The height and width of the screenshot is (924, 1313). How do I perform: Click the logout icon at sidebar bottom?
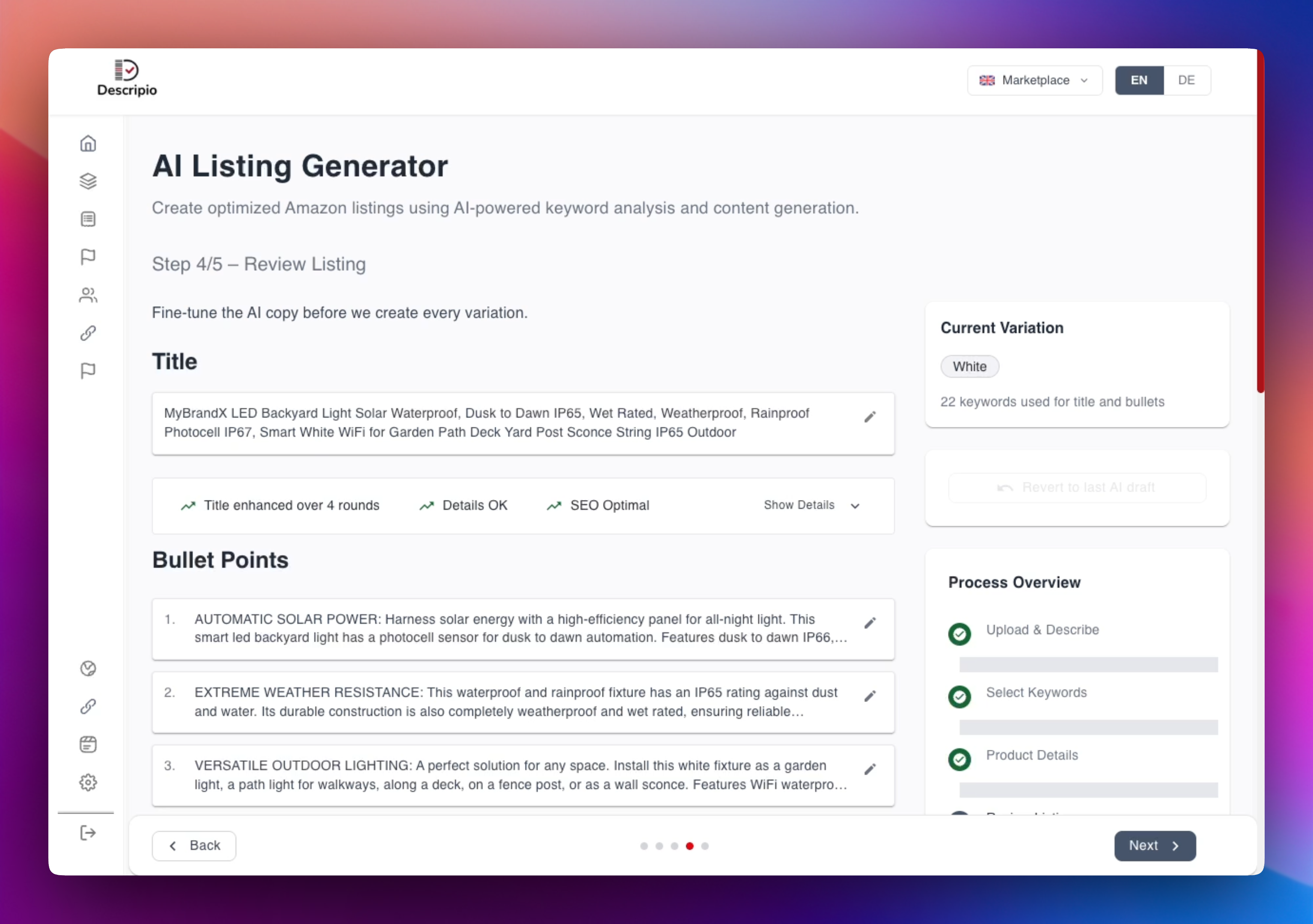pyautogui.click(x=88, y=833)
